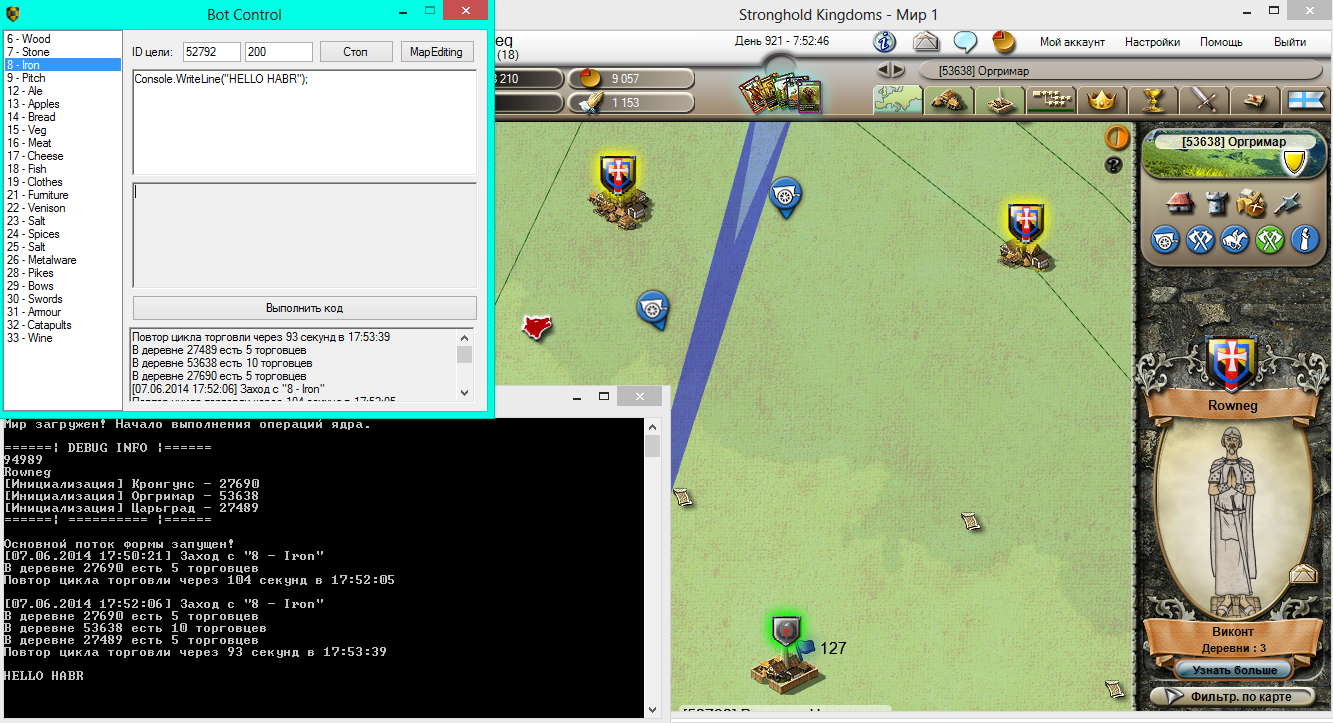The image size is (1333, 723).
Task: Switch to the village buildings tab
Action: [949, 100]
